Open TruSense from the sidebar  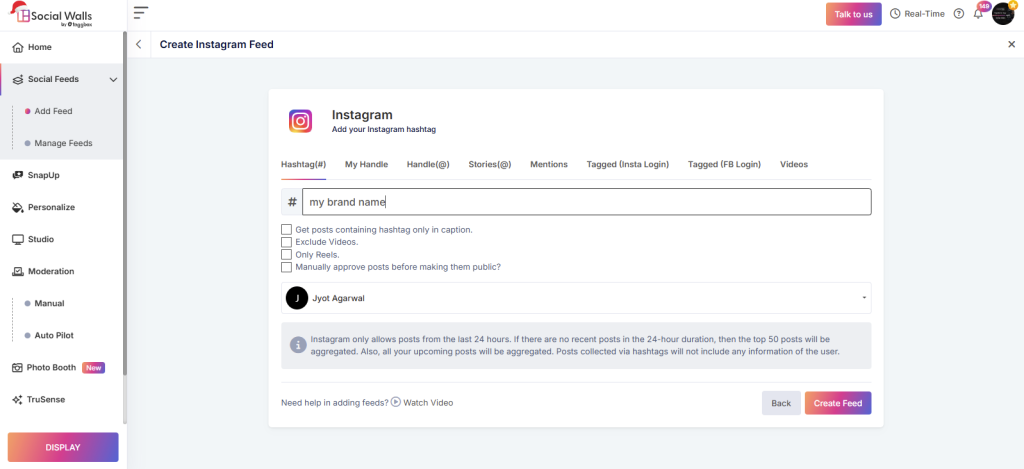tap(47, 399)
